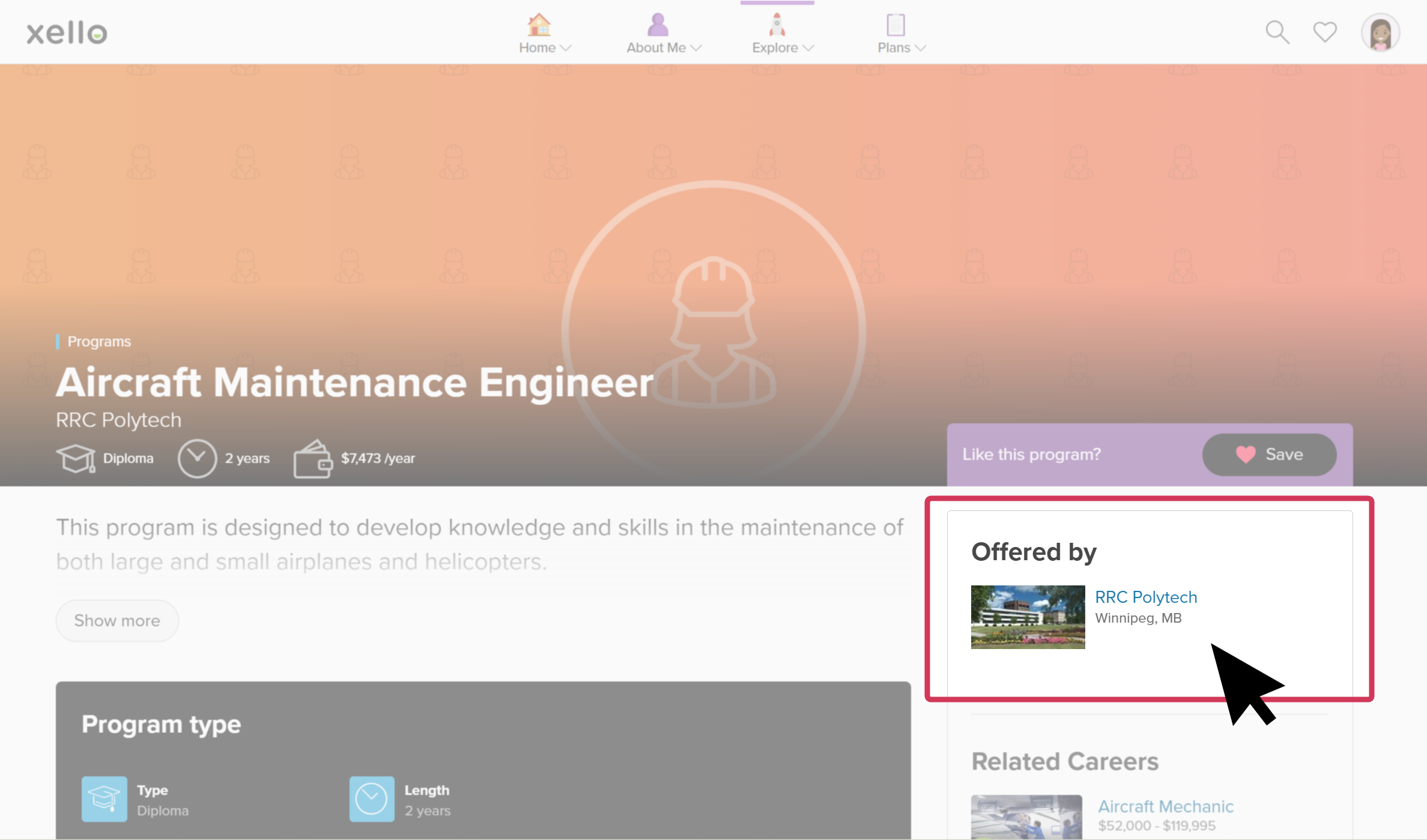Click the Xello logo

[x=67, y=33]
